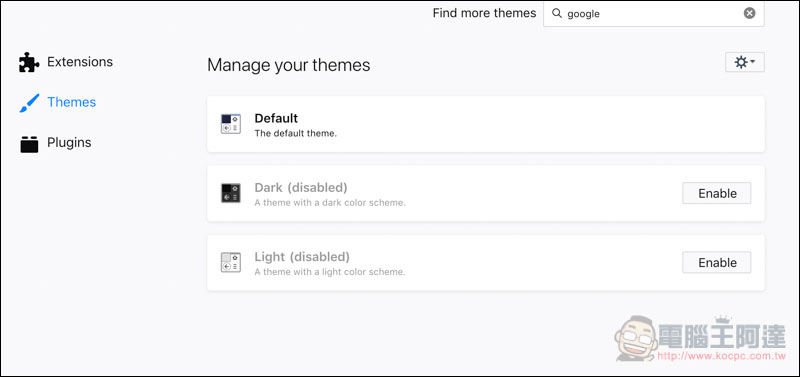Click the Find more themes label
800x377 pixels.
[484, 13]
